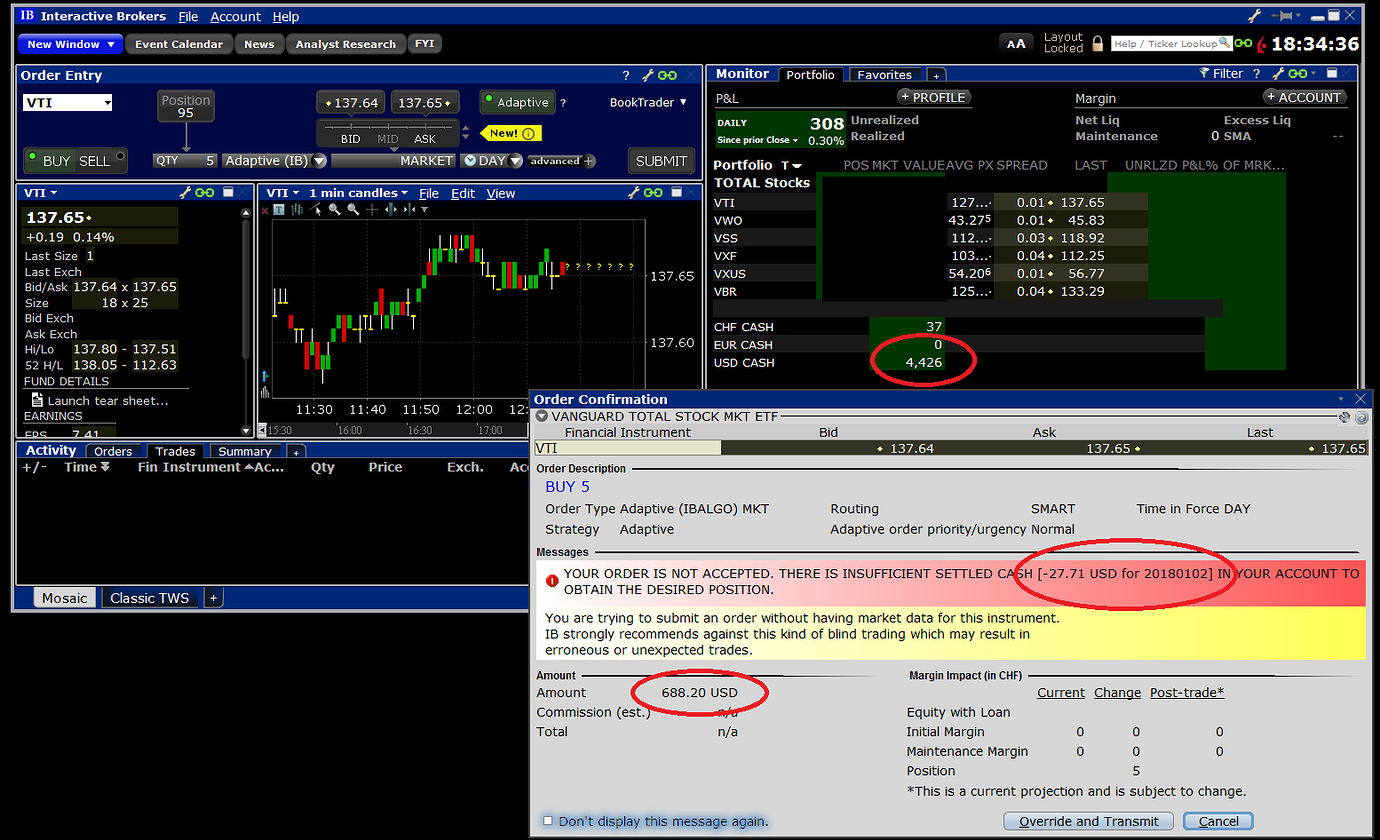Viewport: 1380px width, 840px height.
Task: Click the Filter icon in Monitor panel
Action: [x=1205, y=74]
